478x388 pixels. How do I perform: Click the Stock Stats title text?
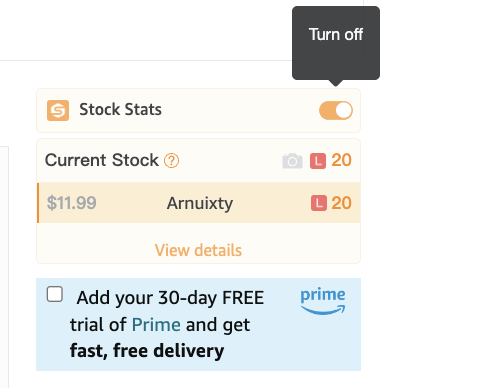point(120,109)
